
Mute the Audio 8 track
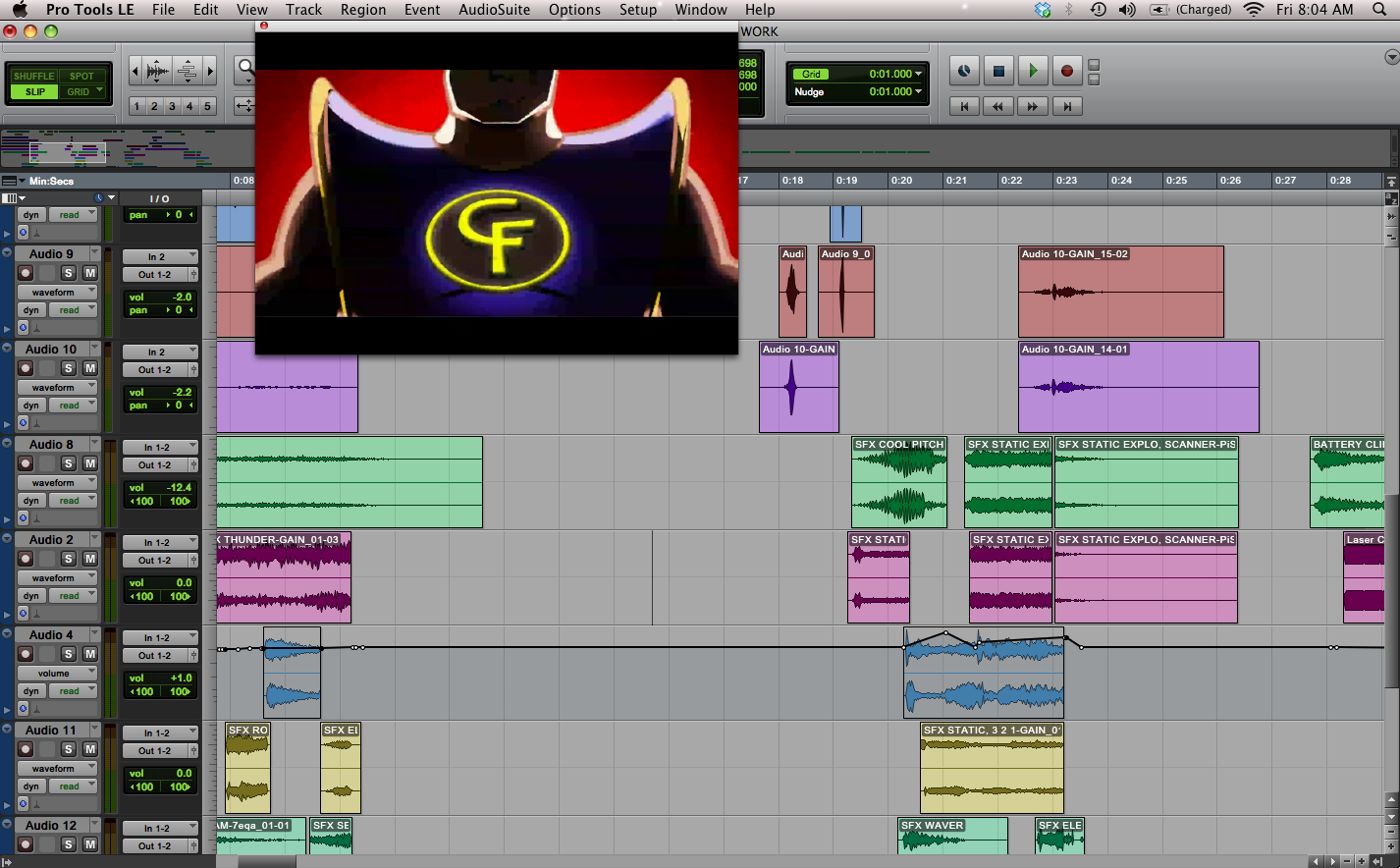tap(89, 463)
